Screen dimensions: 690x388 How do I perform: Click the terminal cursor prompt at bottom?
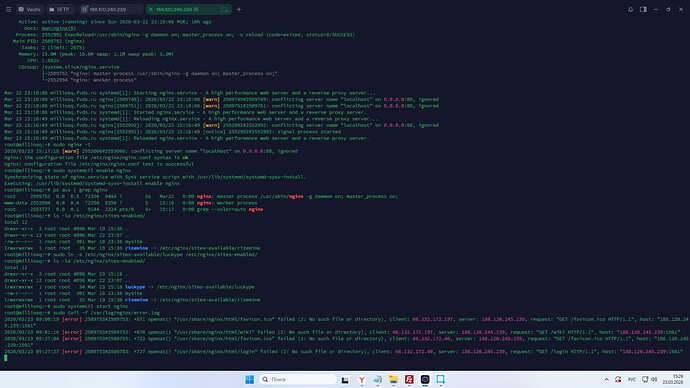(x=6, y=358)
